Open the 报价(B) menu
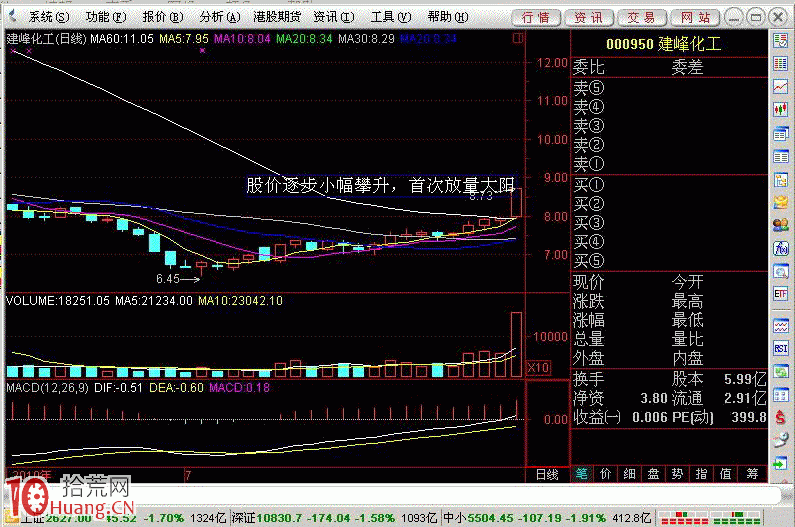The width and height of the screenshot is (795, 527). 163,17
